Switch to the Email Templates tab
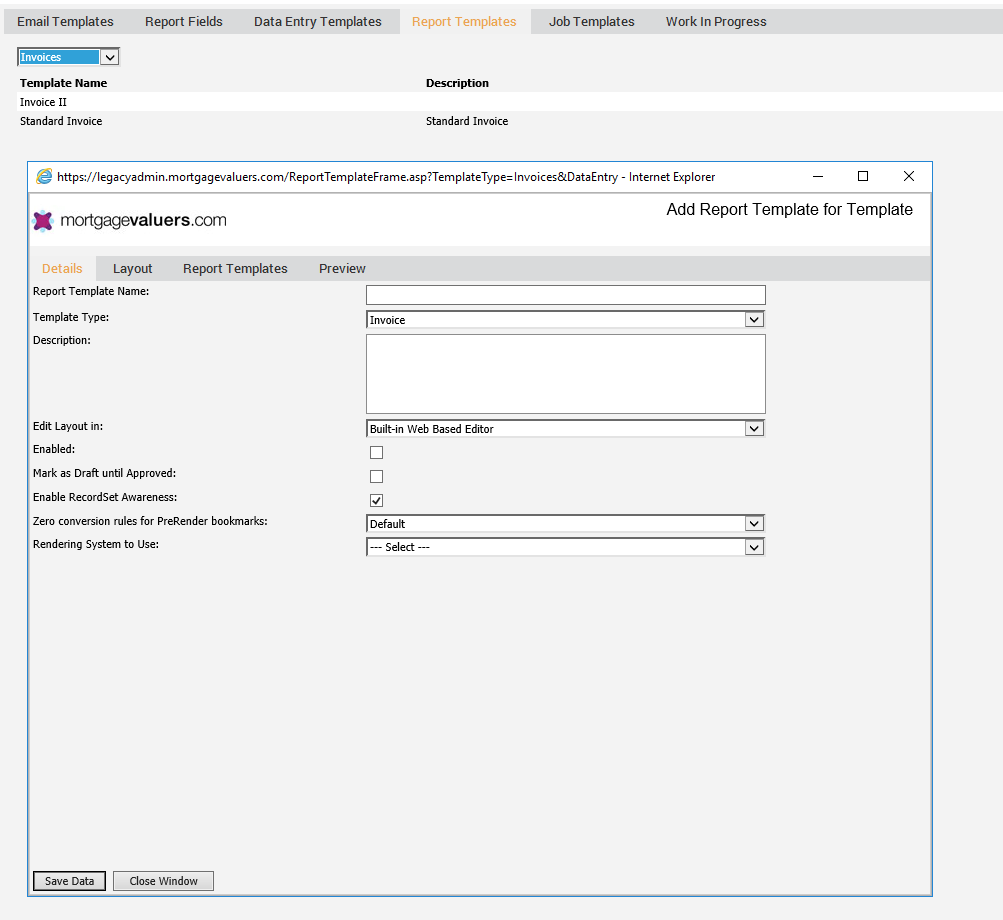 (x=65, y=22)
